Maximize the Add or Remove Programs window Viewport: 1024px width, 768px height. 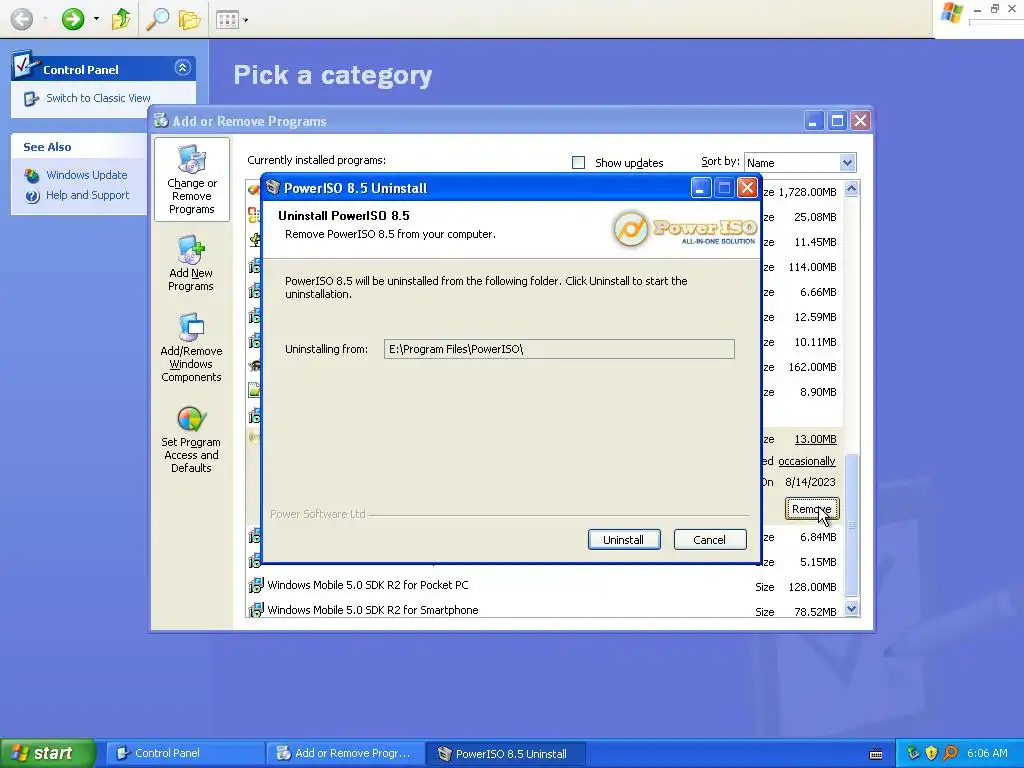[837, 121]
